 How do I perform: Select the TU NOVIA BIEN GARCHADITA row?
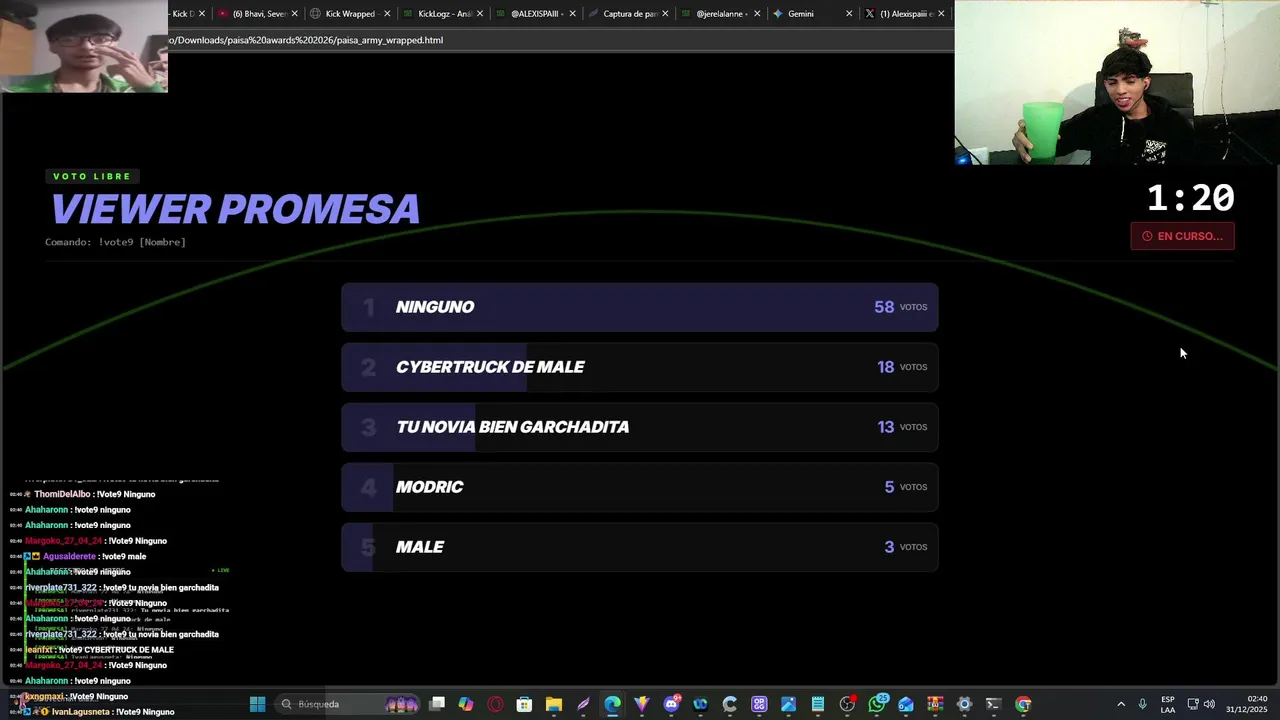[x=640, y=427]
